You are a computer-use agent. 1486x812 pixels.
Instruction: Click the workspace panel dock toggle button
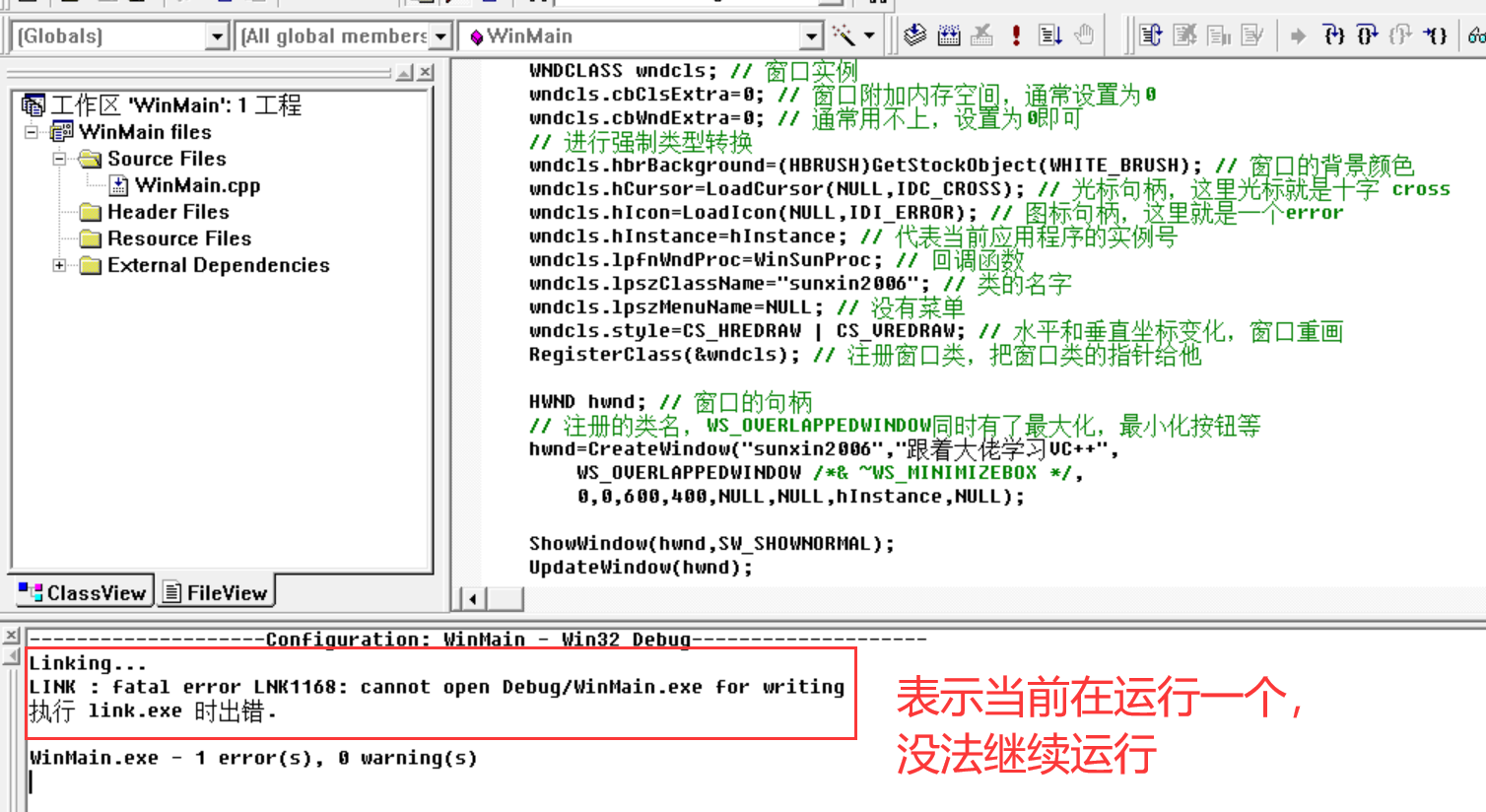pos(405,72)
